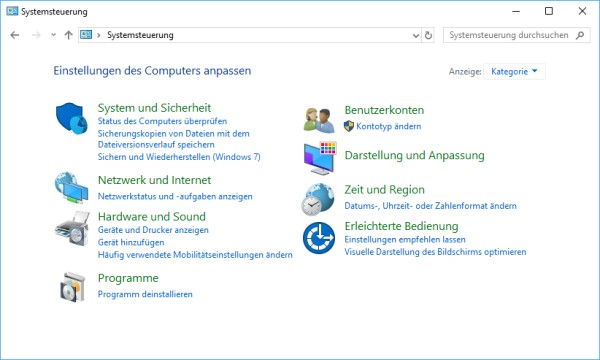
Task: Click the shield icon beside Kontotyp ändern
Action: (349, 126)
